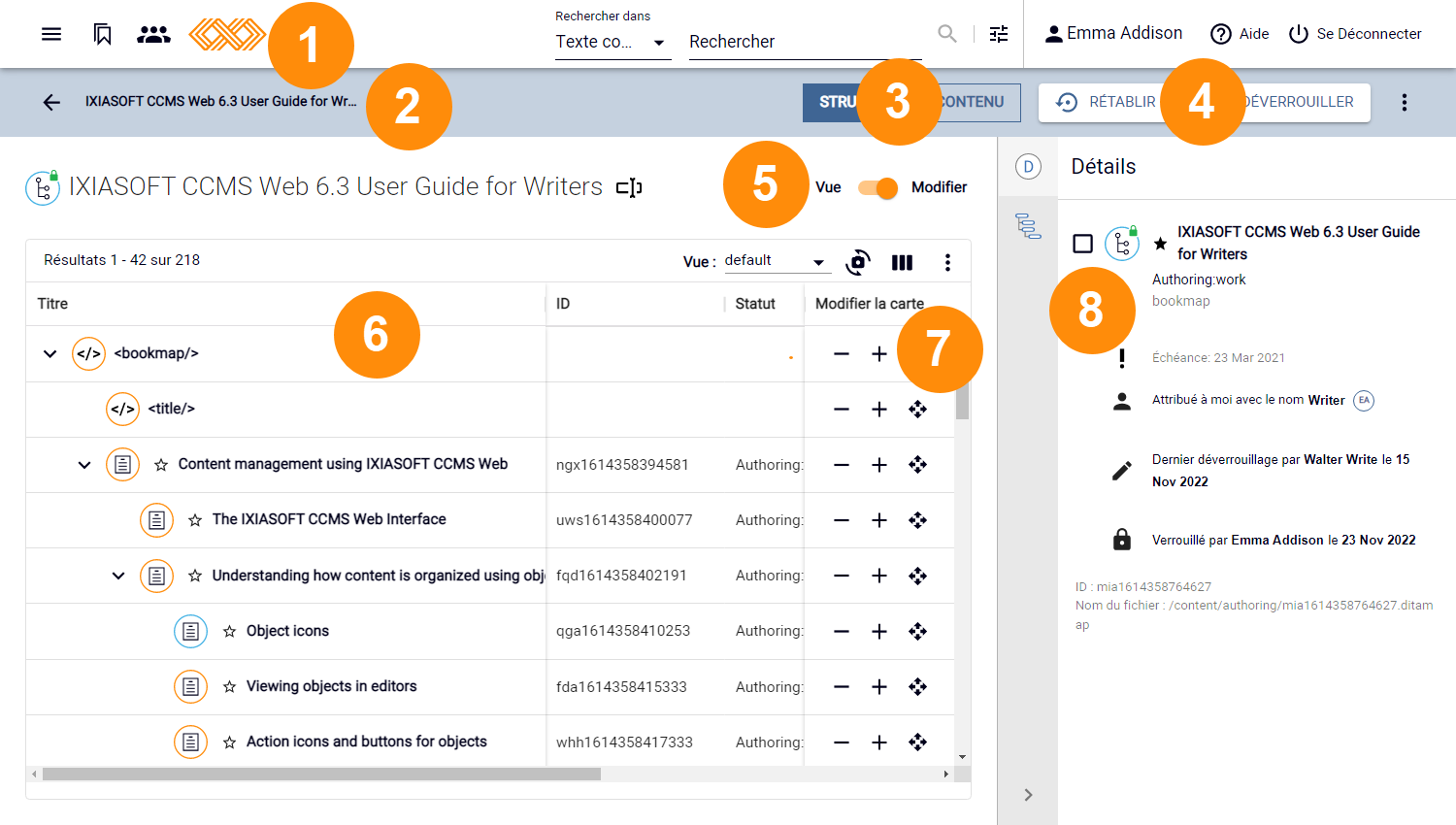
Task: Click minus on Action icons and buttons row
Action: 842,742
